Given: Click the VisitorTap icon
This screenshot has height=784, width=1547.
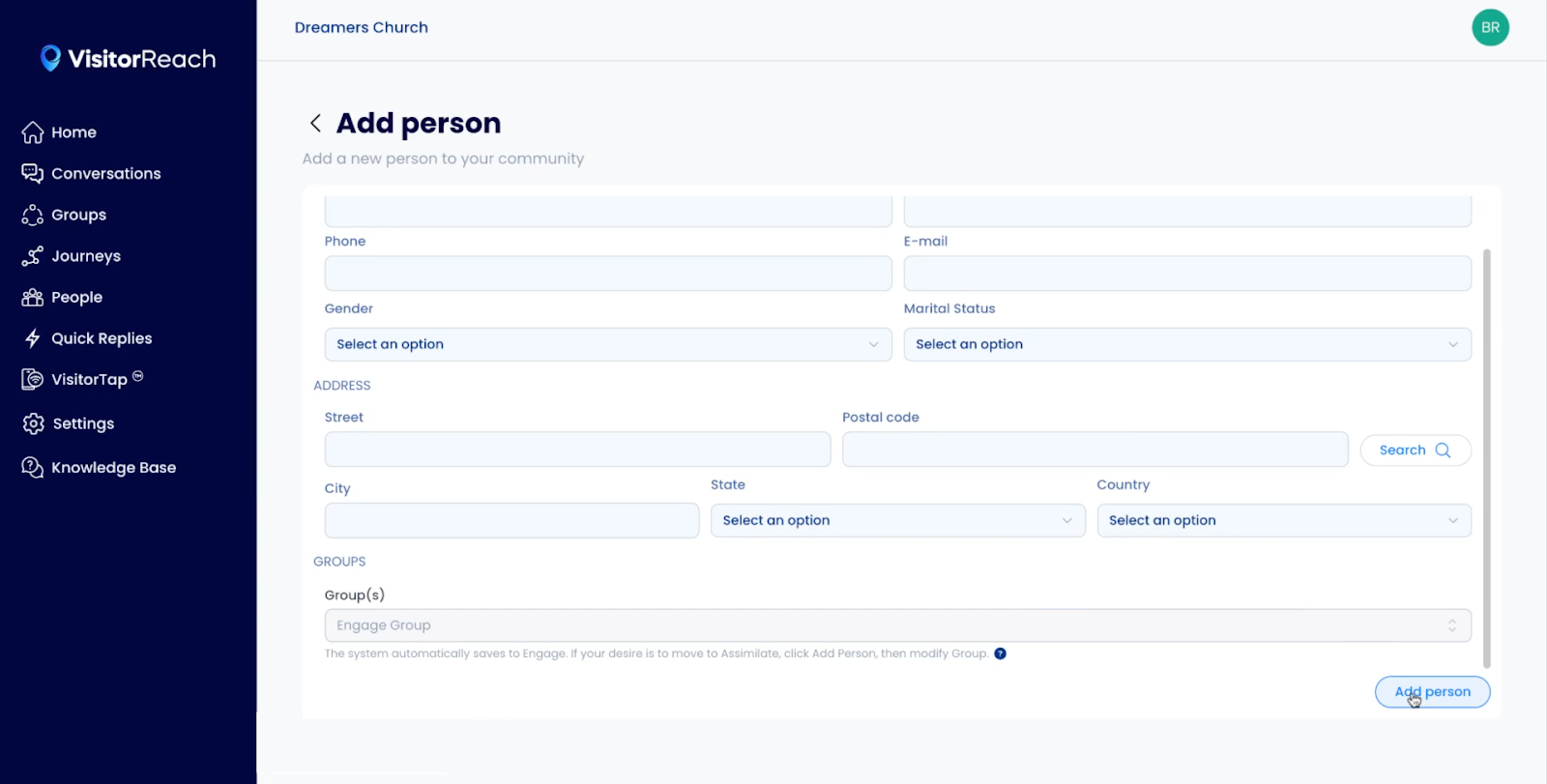Looking at the screenshot, I should click(33, 379).
